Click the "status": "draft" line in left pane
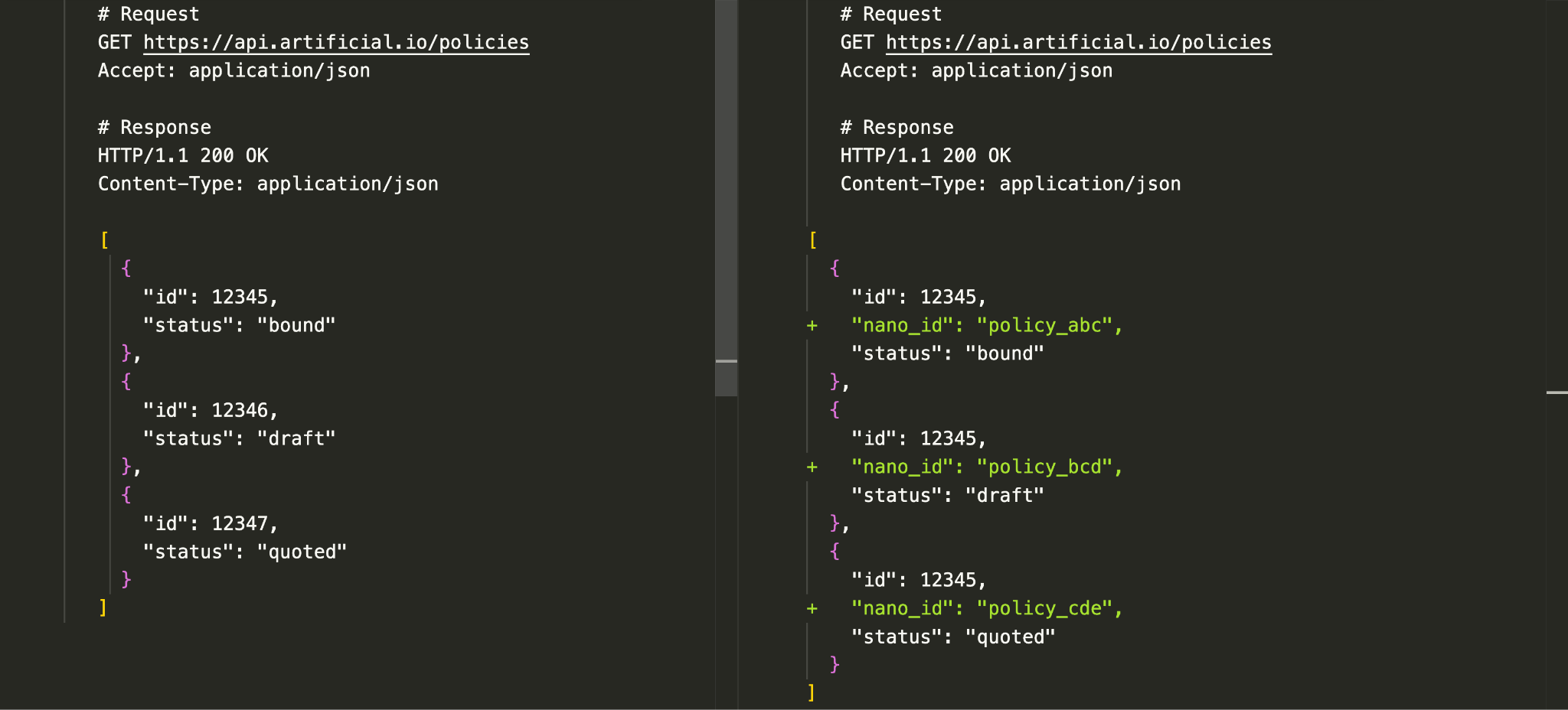This screenshot has width=1568, height=710. click(x=240, y=439)
